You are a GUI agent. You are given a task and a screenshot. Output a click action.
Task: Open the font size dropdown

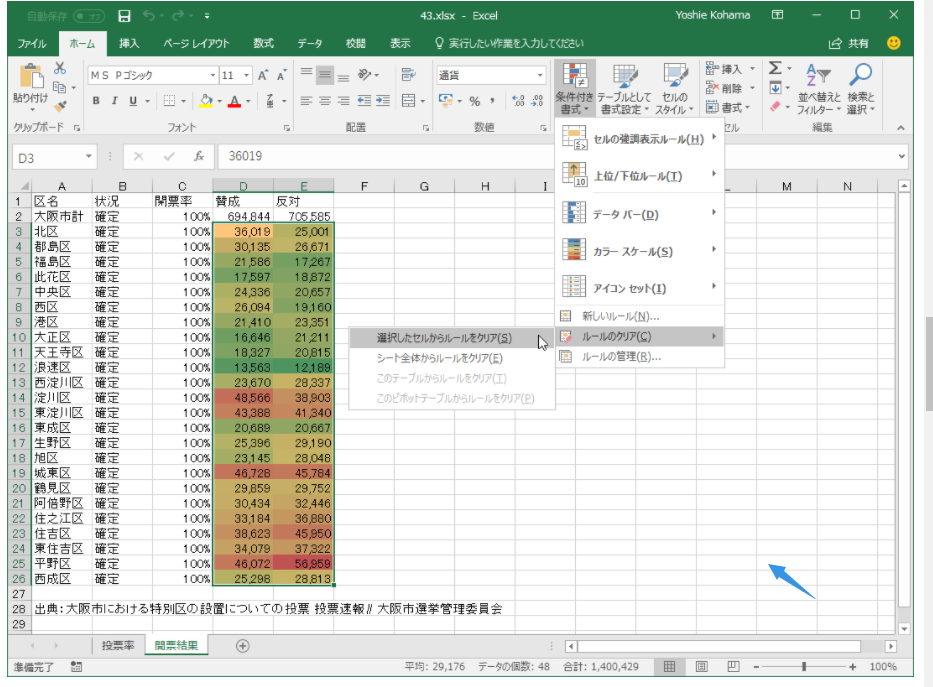click(246, 76)
